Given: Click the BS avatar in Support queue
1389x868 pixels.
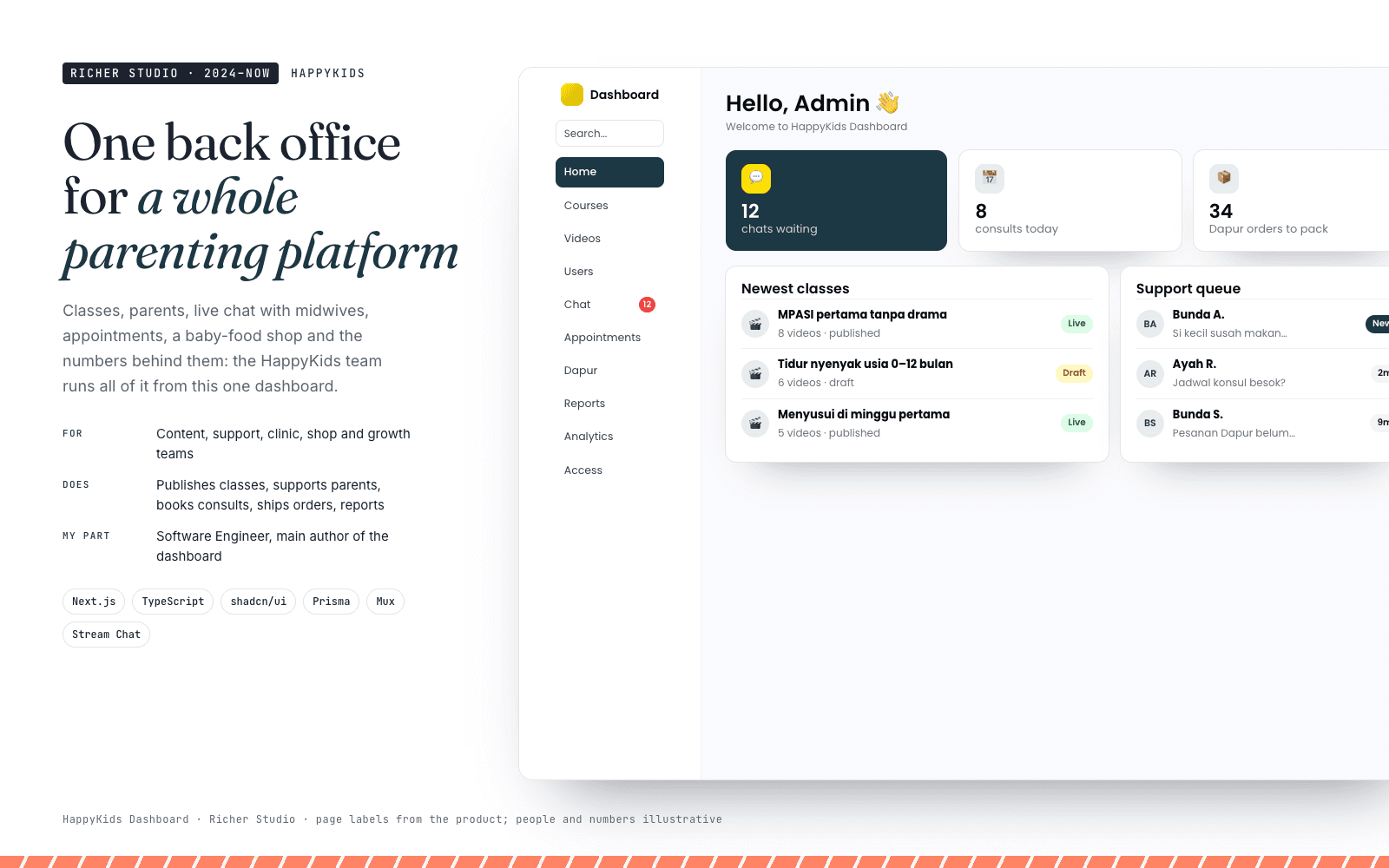Looking at the screenshot, I should (1150, 424).
